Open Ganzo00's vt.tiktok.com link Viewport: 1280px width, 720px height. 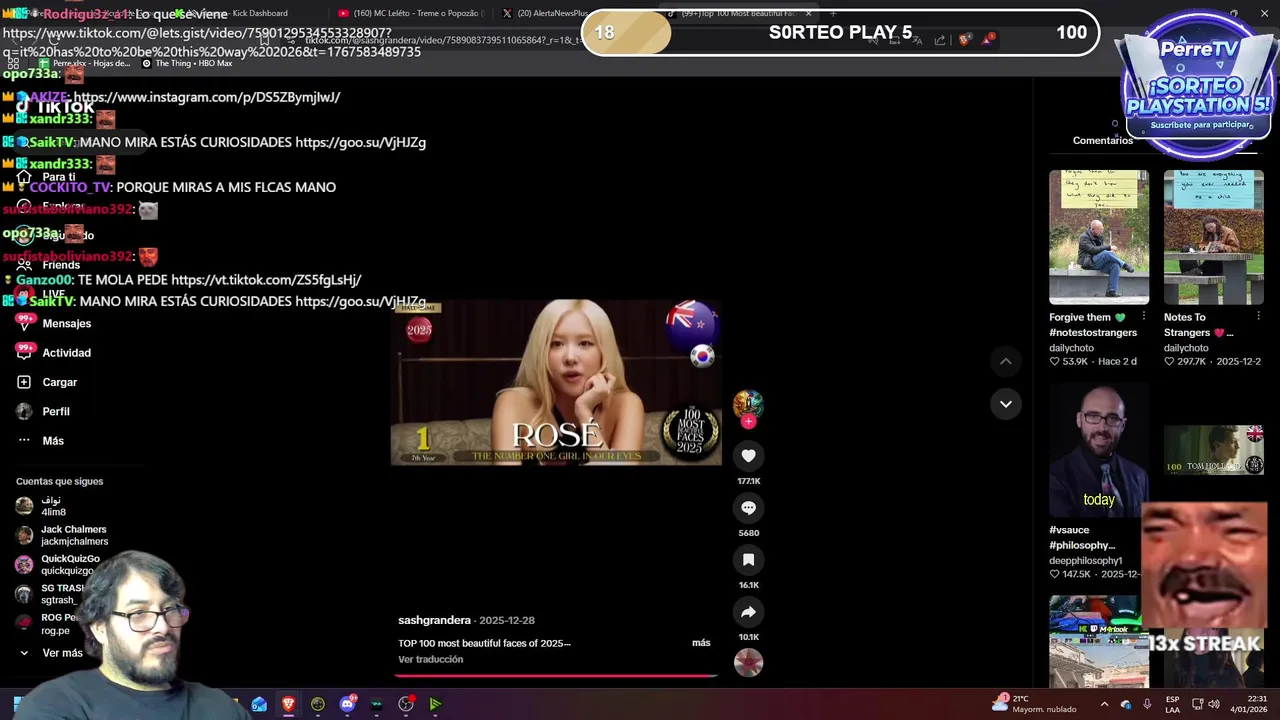coord(266,280)
